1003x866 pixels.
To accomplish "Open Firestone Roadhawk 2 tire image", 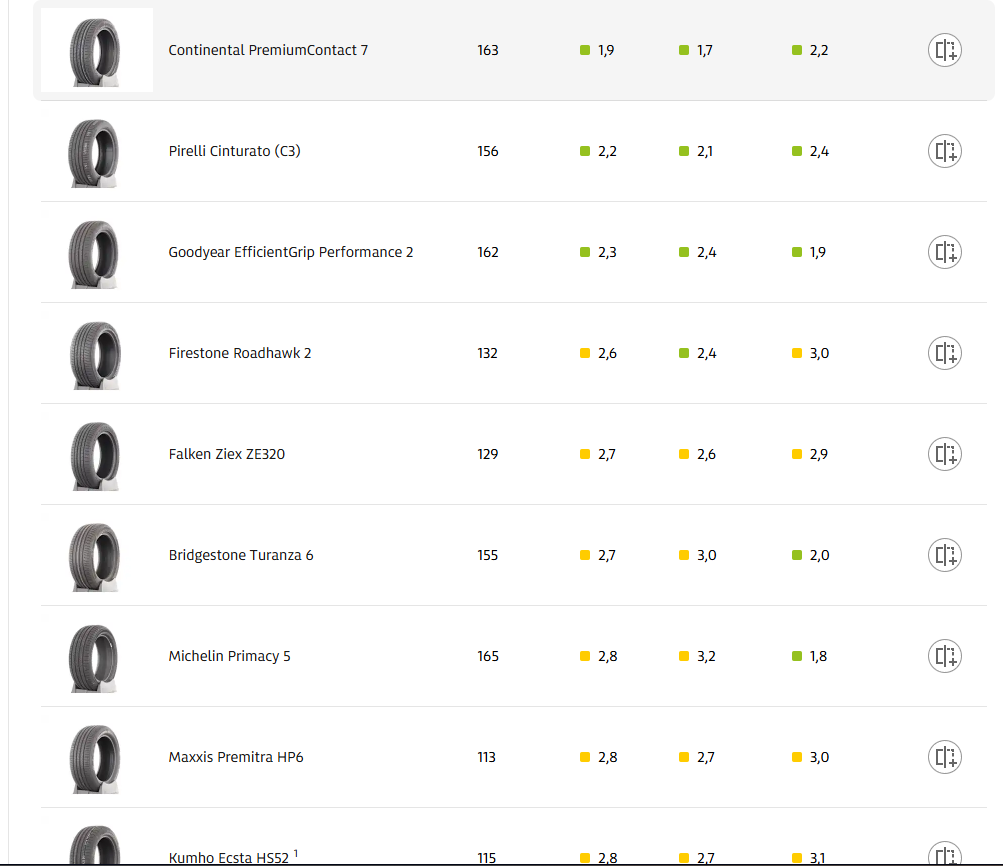I will (x=96, y=353).
